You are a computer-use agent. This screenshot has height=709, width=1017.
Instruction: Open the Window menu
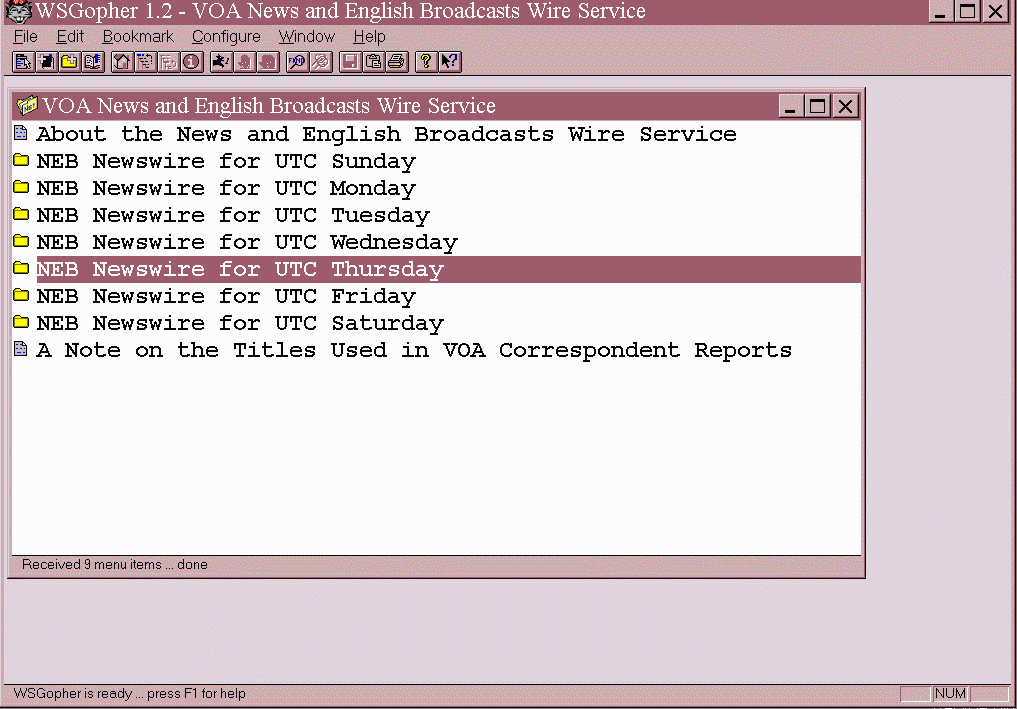(x=307, y=37)
